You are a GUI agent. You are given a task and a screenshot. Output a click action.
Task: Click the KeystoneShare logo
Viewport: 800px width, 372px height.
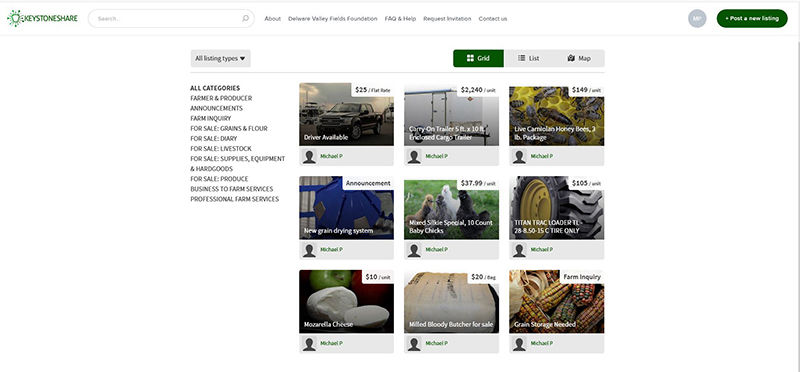click(x=42, y=18)
